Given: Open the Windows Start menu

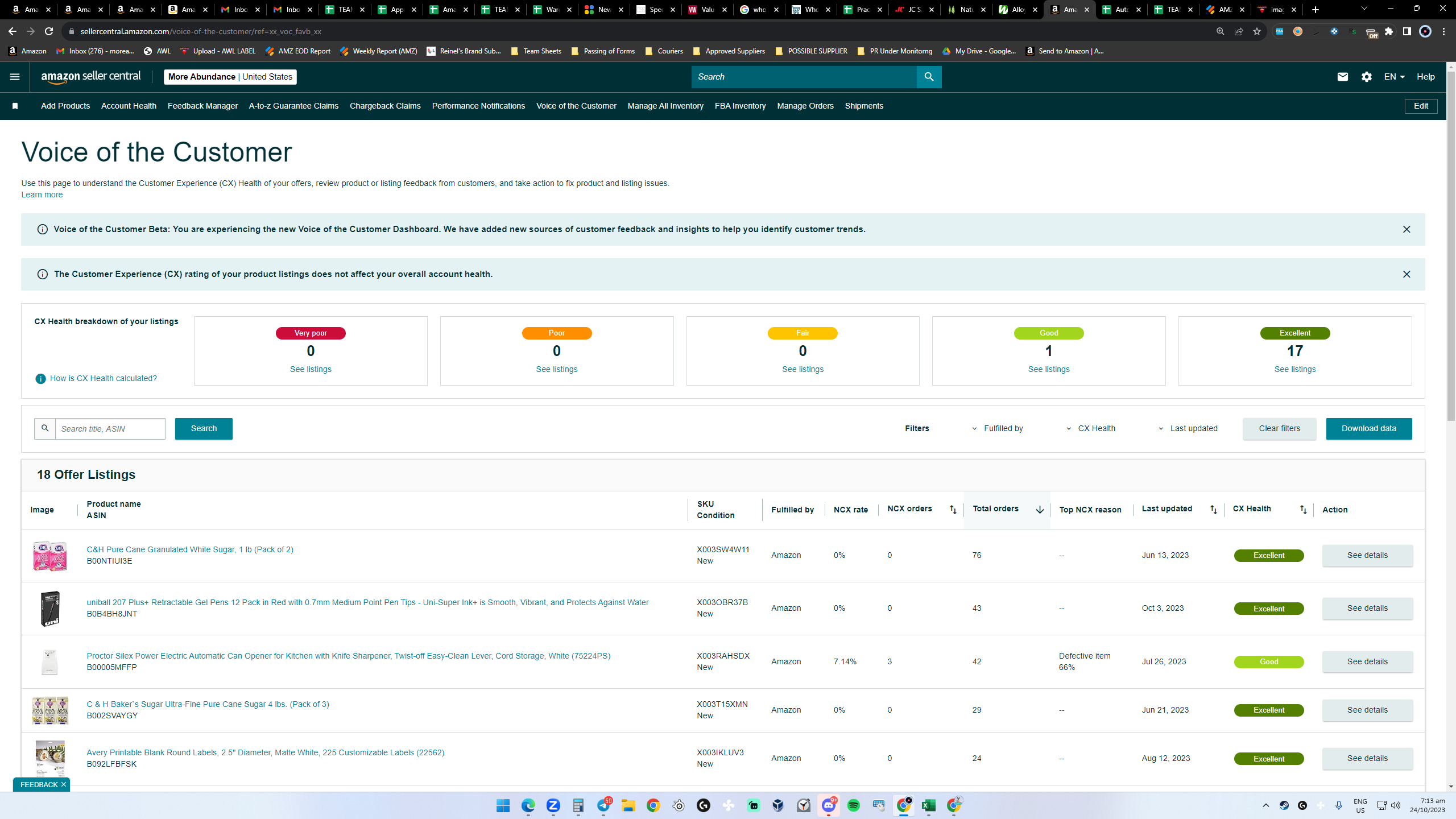Looking at the screenshot, I should tap(503, 806).
